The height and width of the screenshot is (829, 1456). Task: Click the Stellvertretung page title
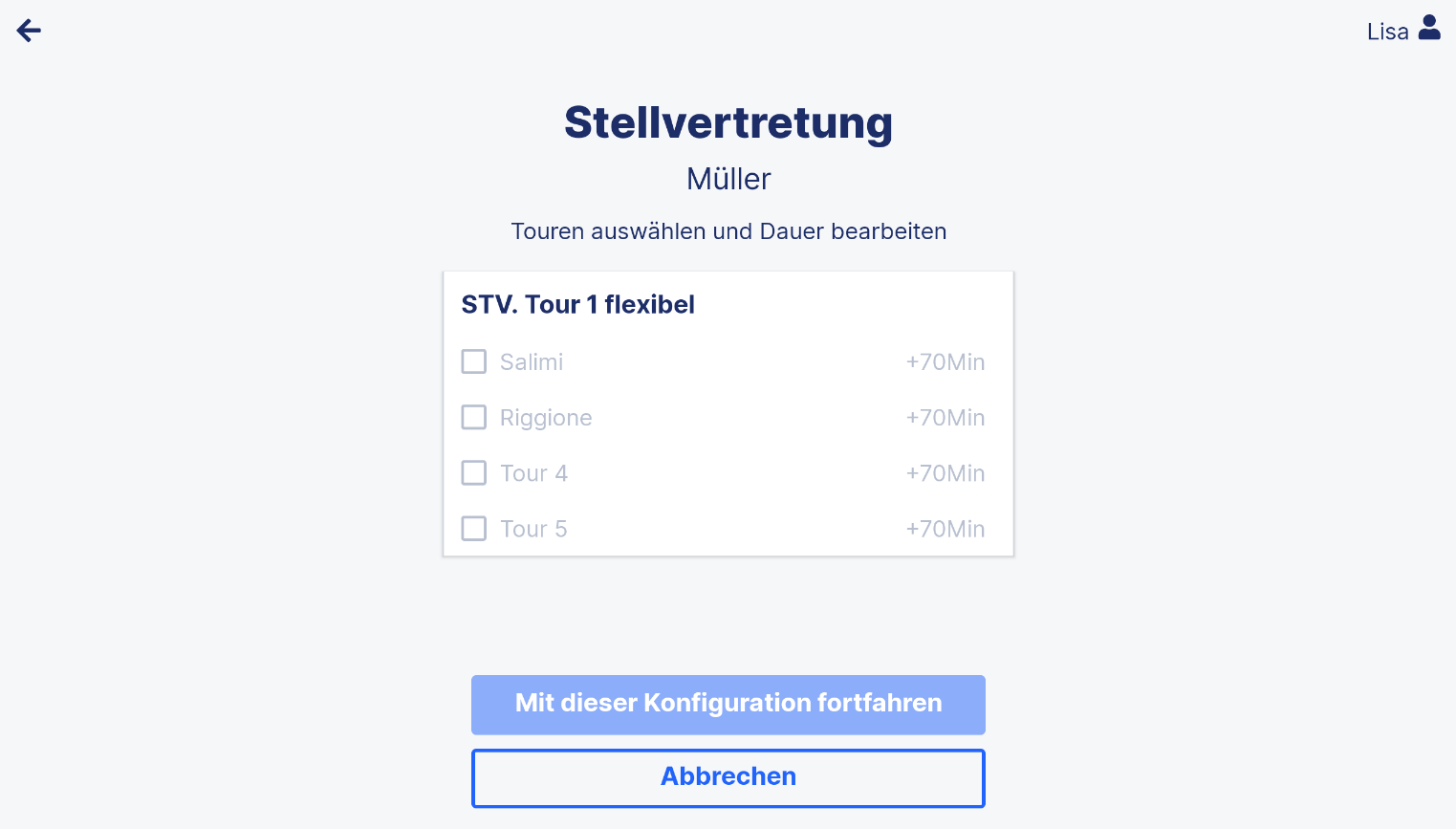728,122
